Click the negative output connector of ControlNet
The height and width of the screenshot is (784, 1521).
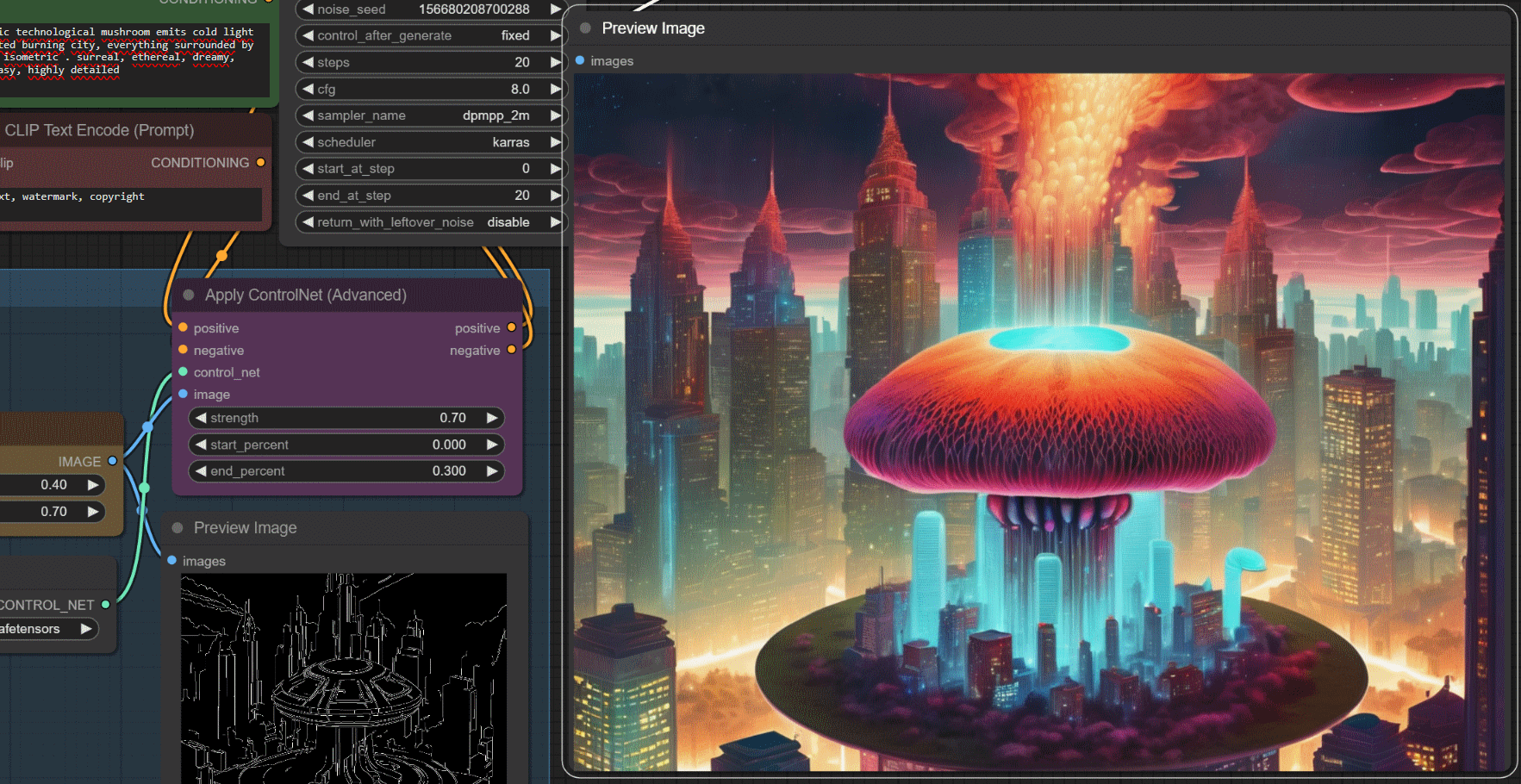(511, 350)
